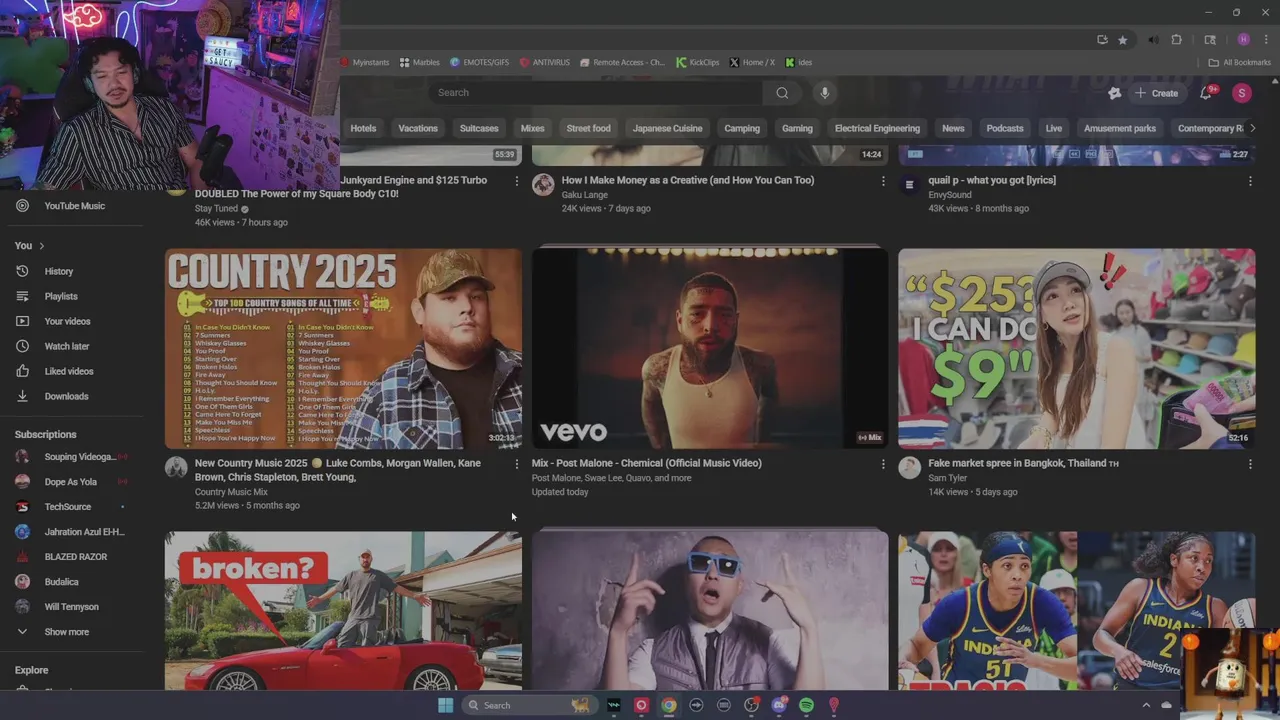This screenshot has height=720, width=1280.
Task: Open the YouTube account avatar menu
Action: pyautogui.click(x=1241, y=93)
